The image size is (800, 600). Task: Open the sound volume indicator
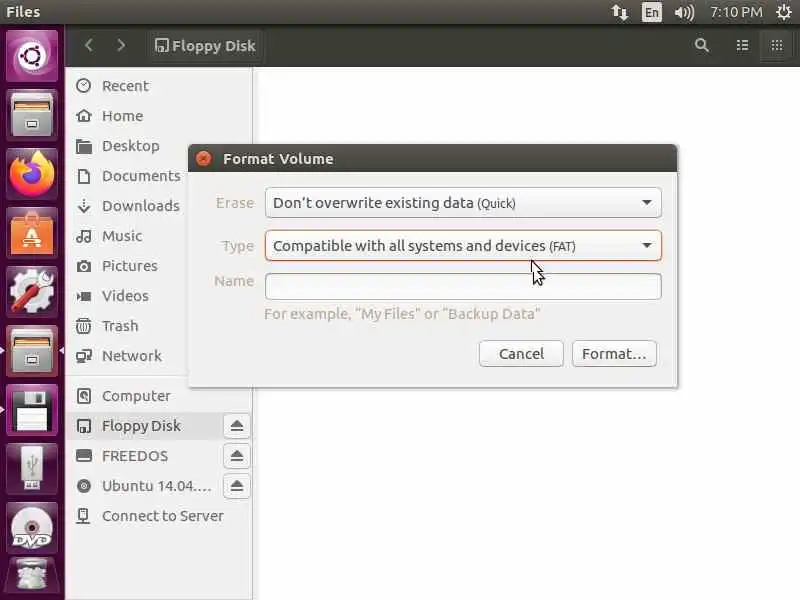click(684, 12)
